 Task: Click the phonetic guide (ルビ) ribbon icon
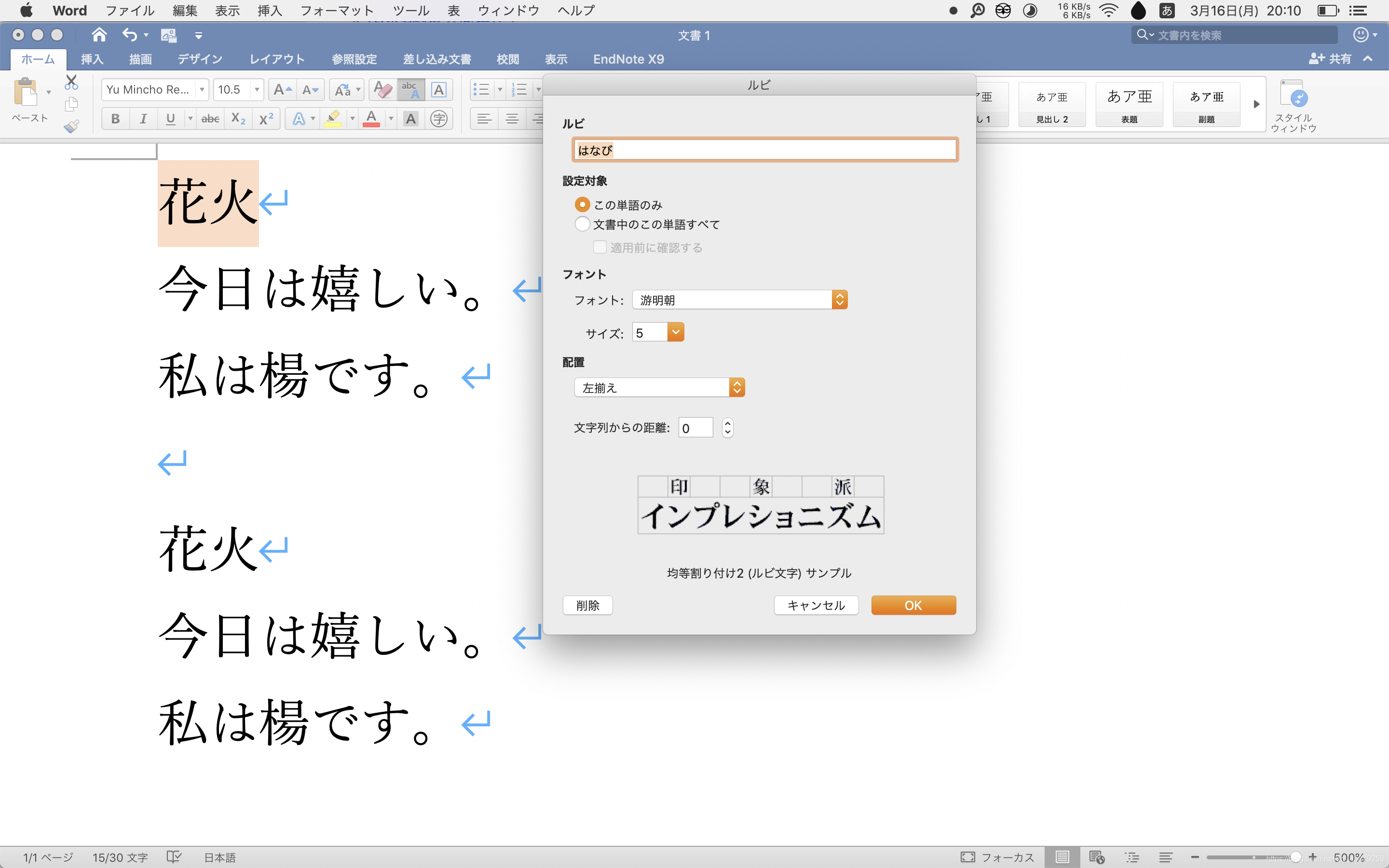pyautogui.click(x=410, y=90)
